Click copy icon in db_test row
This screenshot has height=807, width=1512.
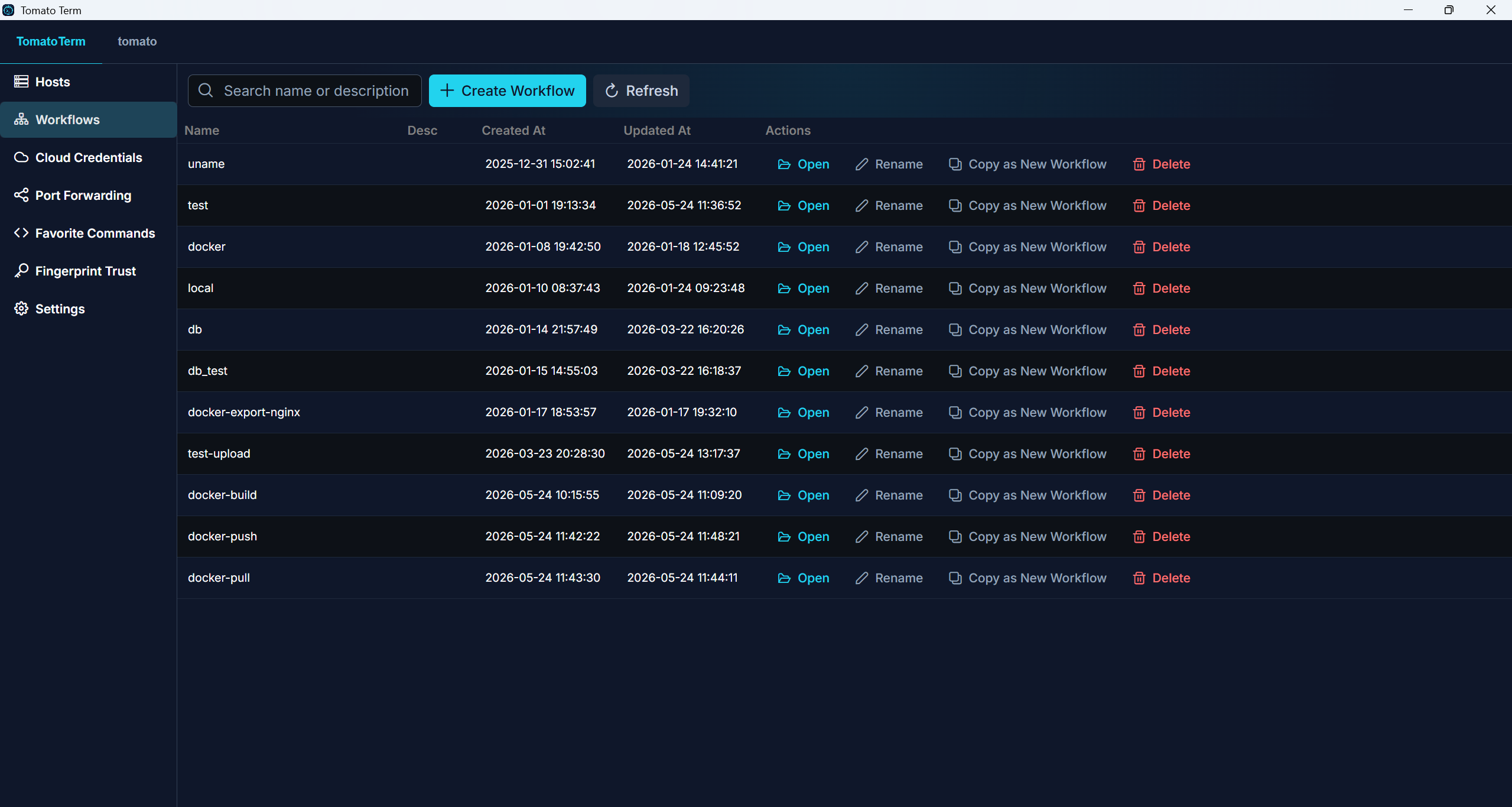click(955, 371)
